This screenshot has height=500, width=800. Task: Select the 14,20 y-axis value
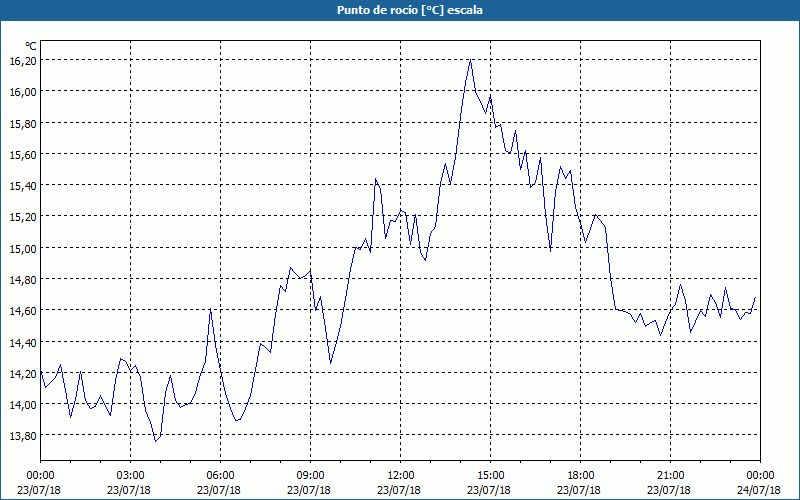pos(23,373)
